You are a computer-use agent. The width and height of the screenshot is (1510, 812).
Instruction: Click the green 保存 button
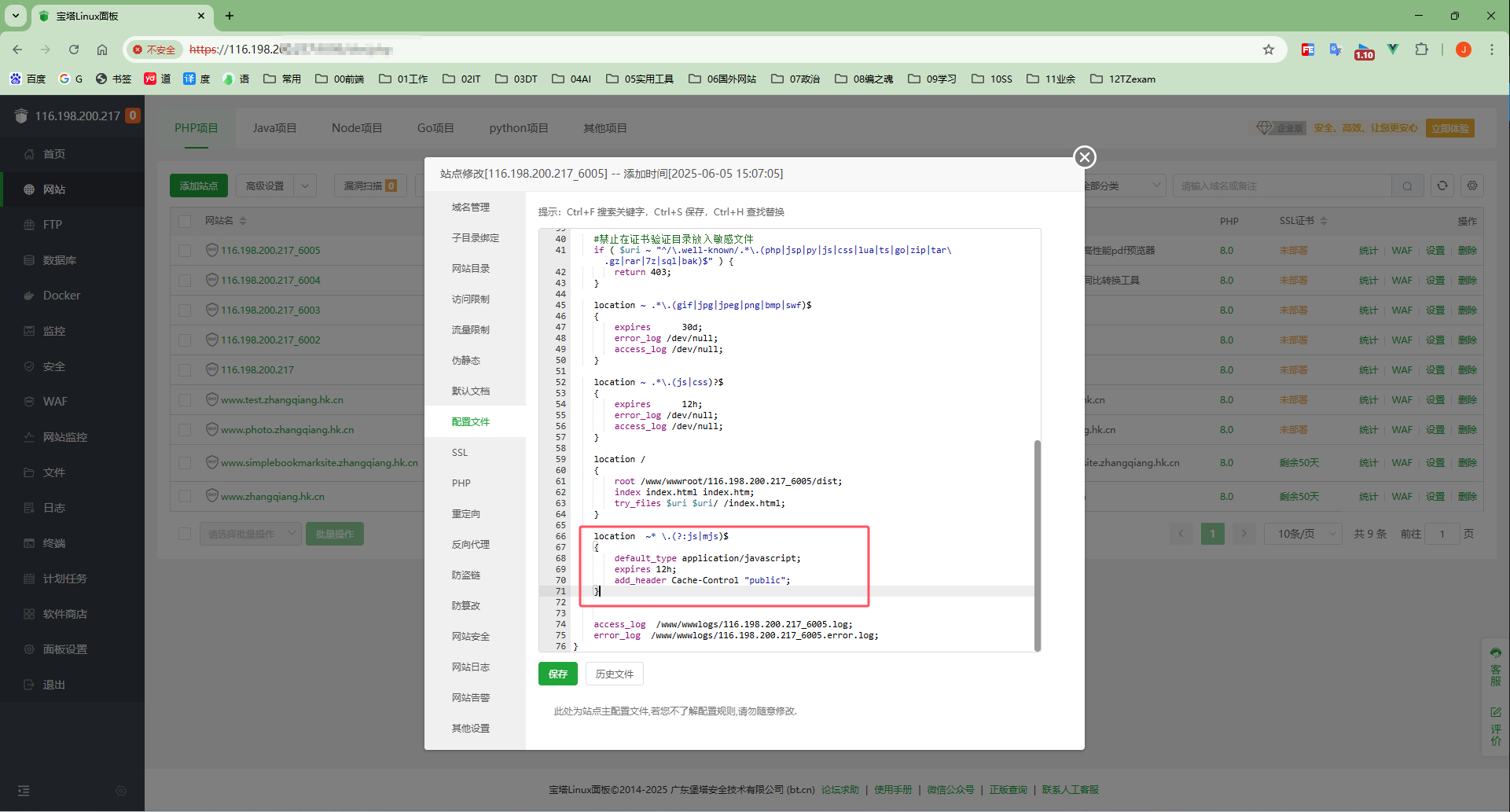558,674
